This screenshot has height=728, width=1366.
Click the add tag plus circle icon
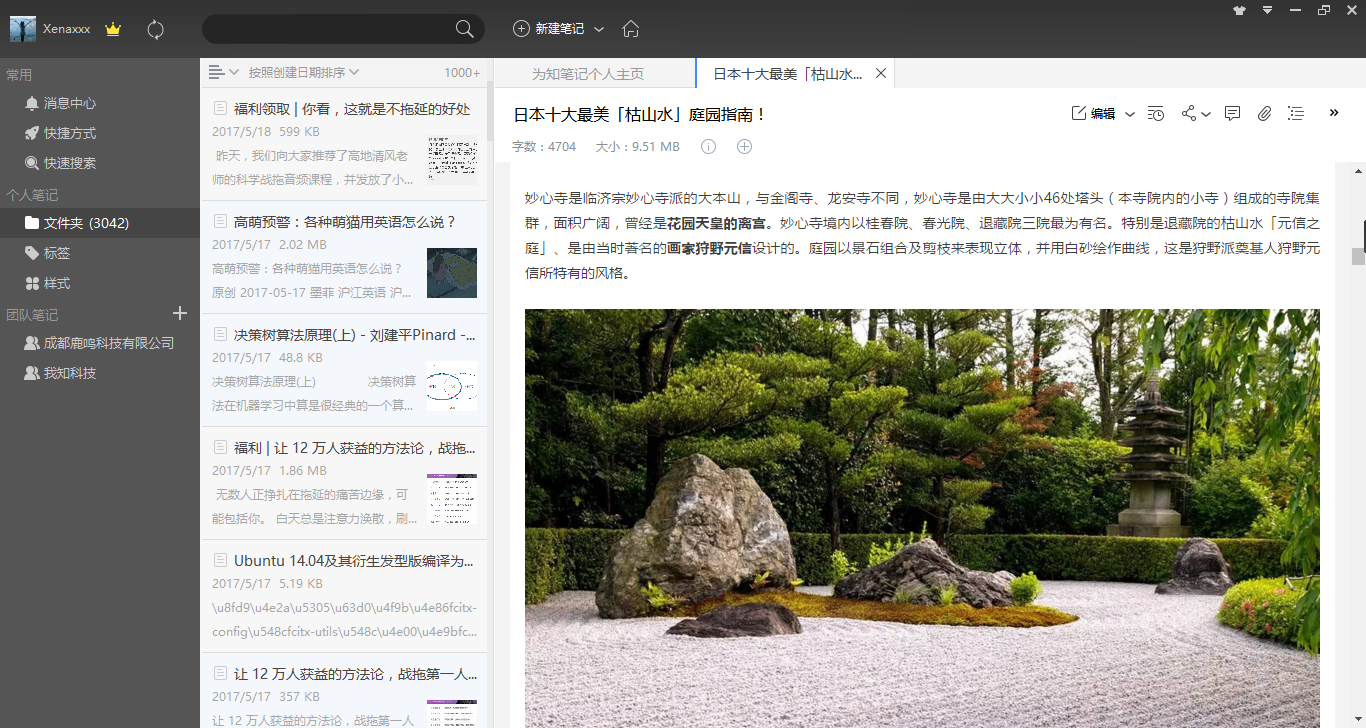point(744,146)
